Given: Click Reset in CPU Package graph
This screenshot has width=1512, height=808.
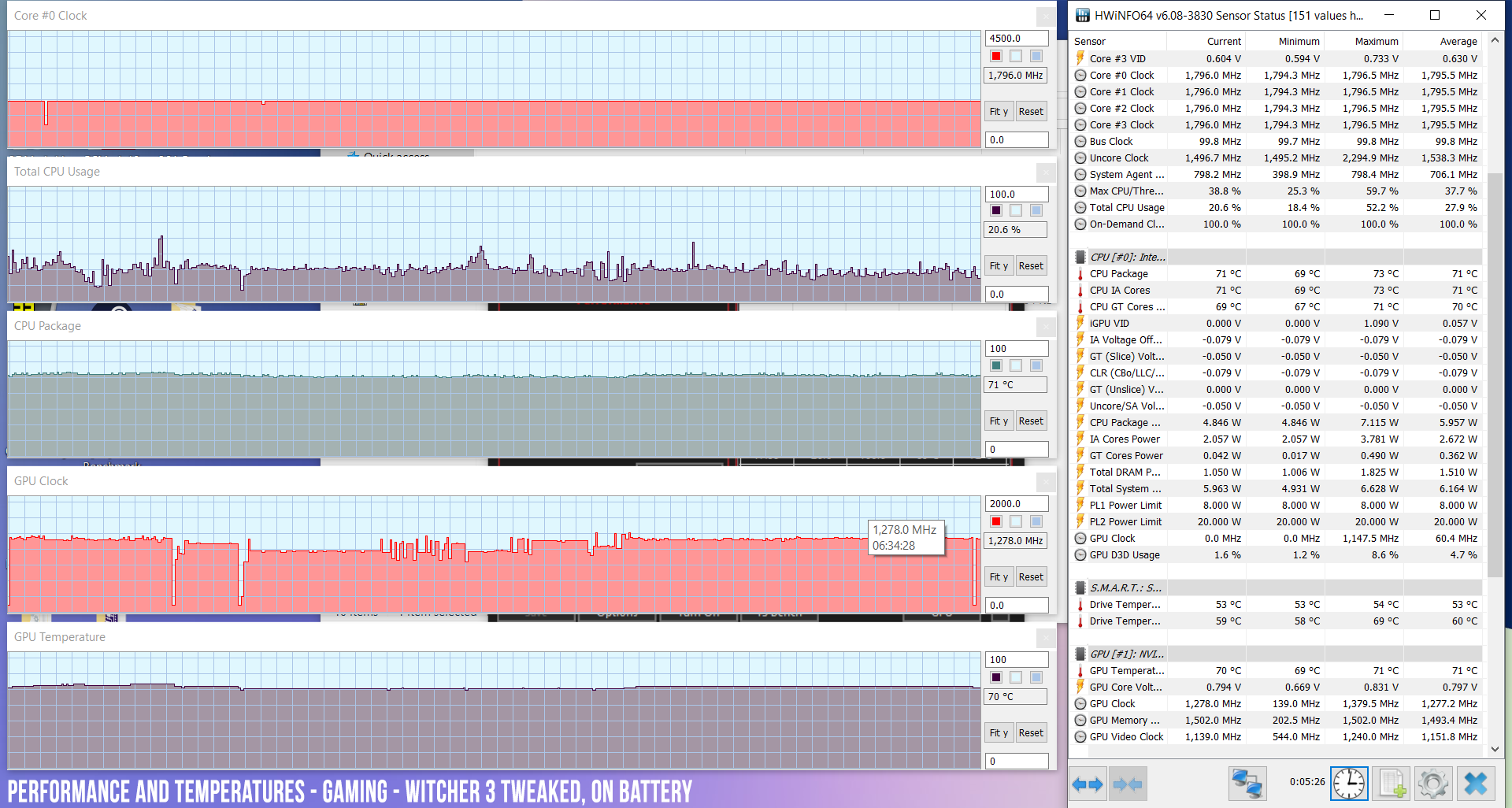Looking at the screenshot, I should click(x=1031, y=421).
